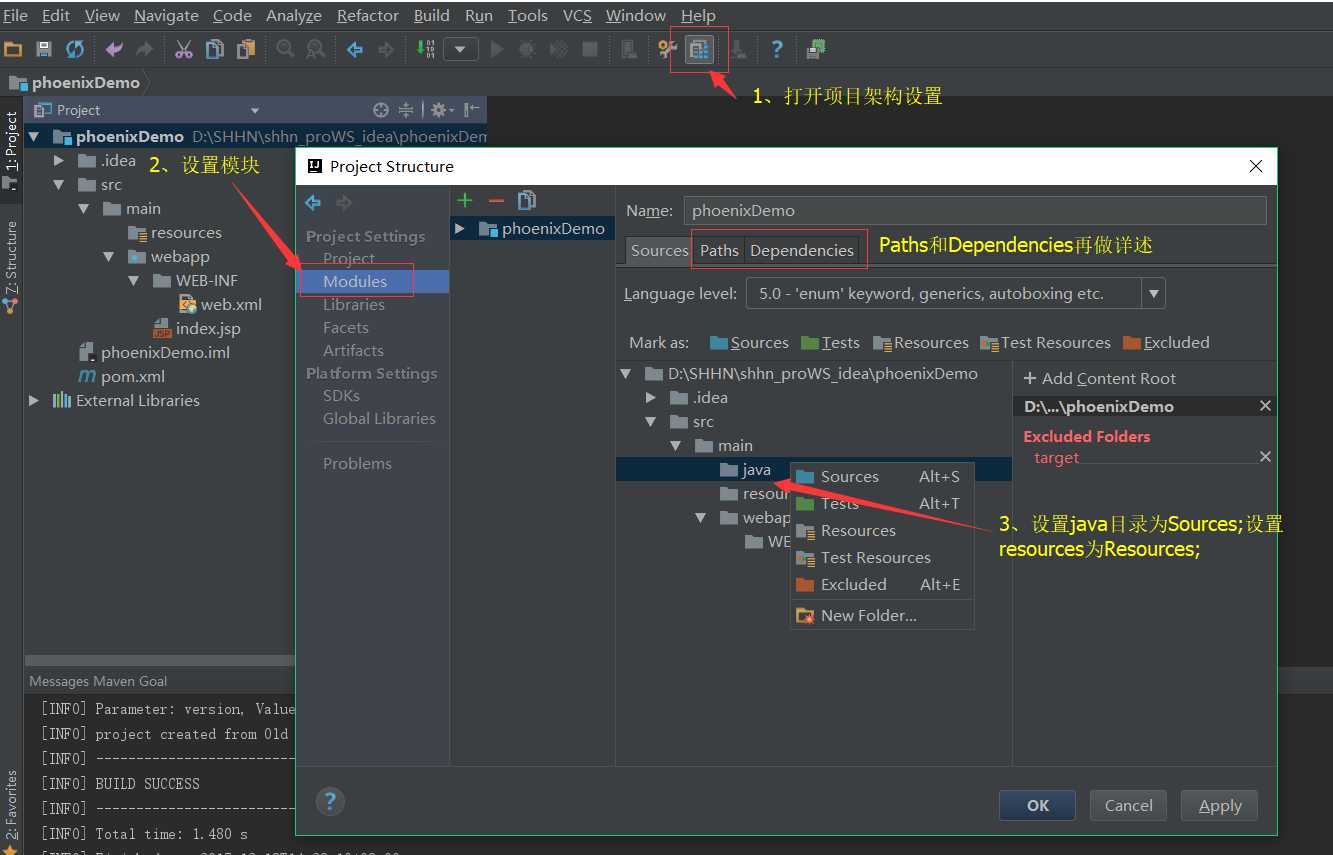Viewport: 1333px width, 855px height.
Task: Open the Project panel gear settings
Action: (441, 110)
